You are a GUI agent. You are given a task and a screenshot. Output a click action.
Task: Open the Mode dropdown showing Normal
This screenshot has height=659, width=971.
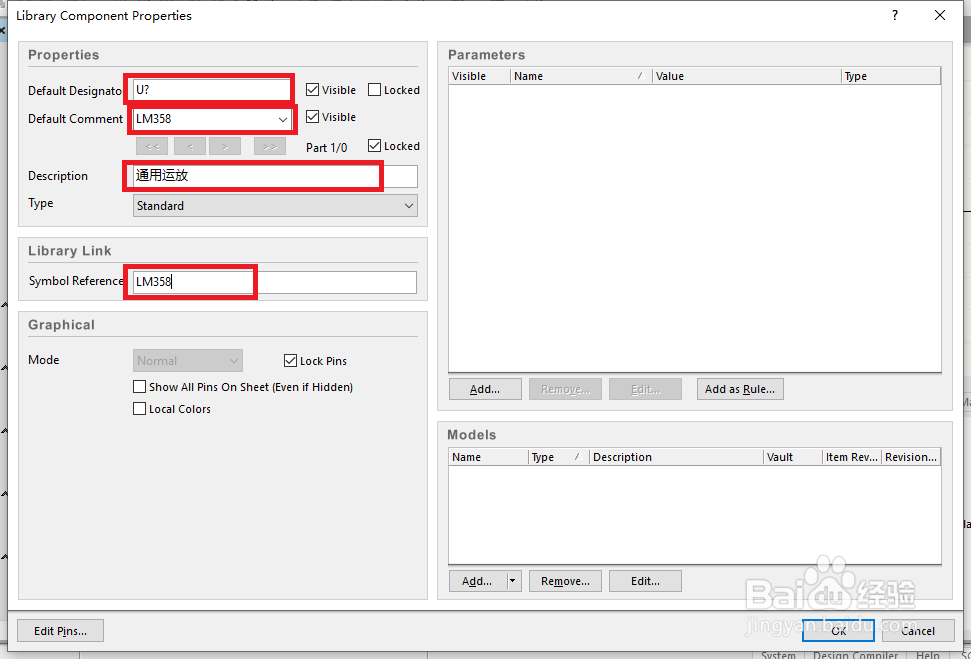pyautogui.click(x=188, y=360)
